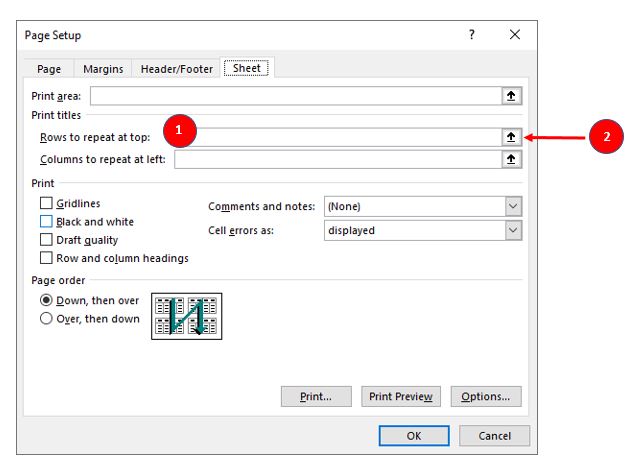Viewport: 633px width, 466px height.
Task: Go to the Page tab
Action: pos(49,69)
